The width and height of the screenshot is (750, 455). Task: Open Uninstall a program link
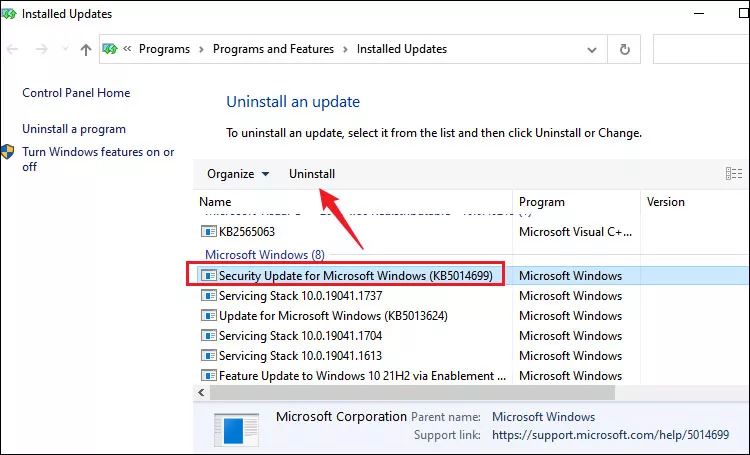[x=74, y=129]
